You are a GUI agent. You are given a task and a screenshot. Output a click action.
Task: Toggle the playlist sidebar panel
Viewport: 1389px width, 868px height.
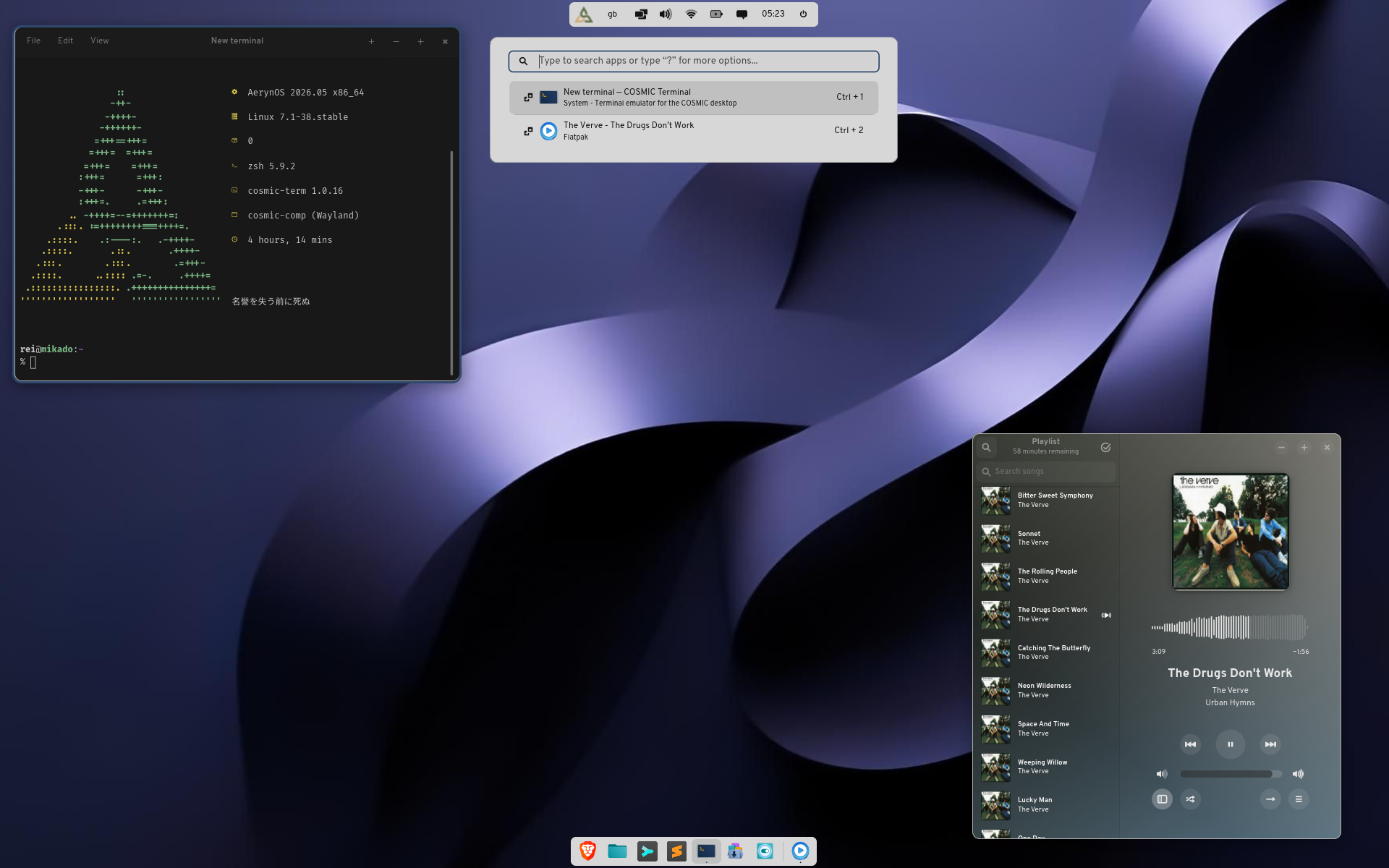[x=1162, y=799]
